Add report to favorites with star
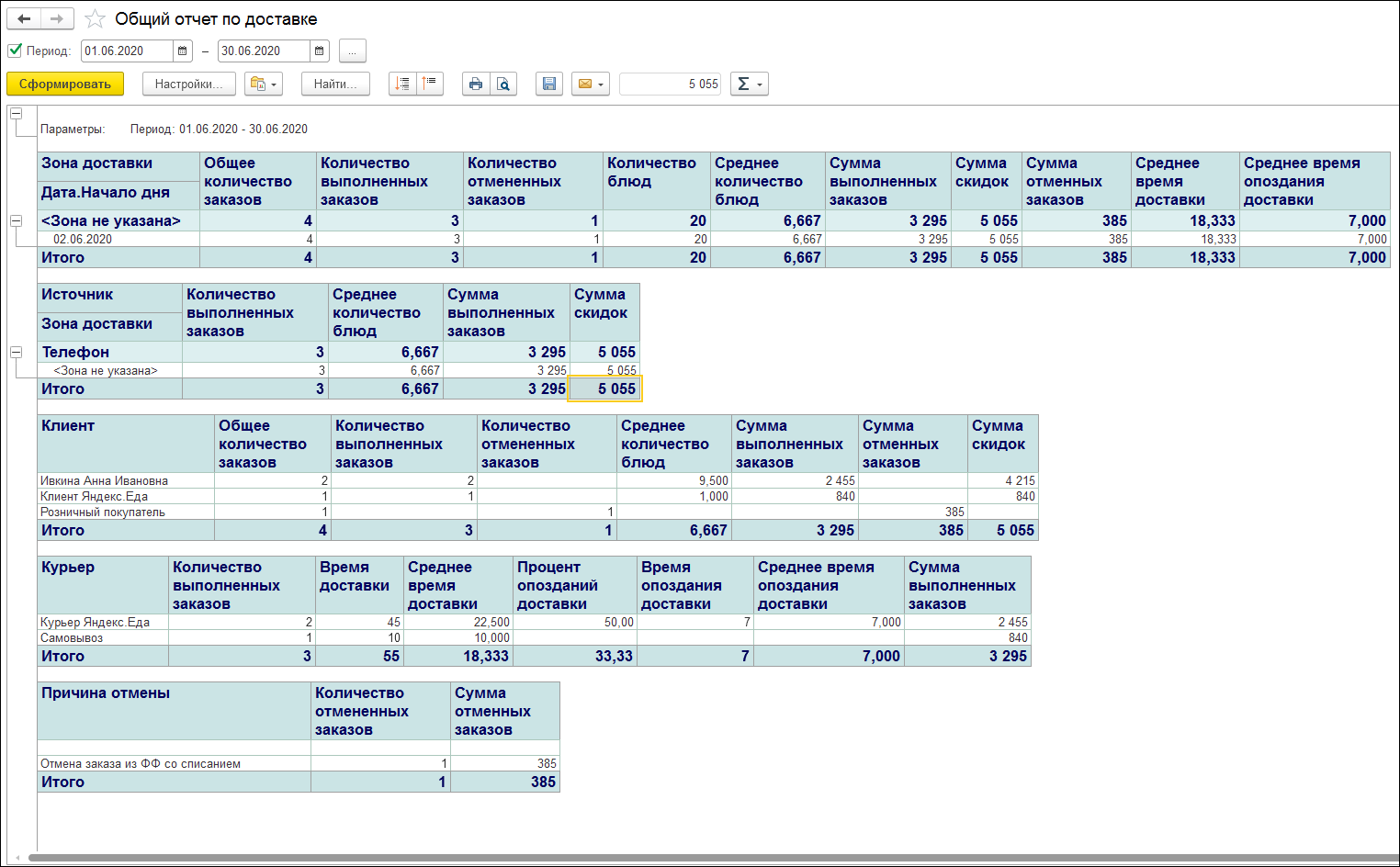The width and height of the screenshot is (1400, 867). (95, 19)
